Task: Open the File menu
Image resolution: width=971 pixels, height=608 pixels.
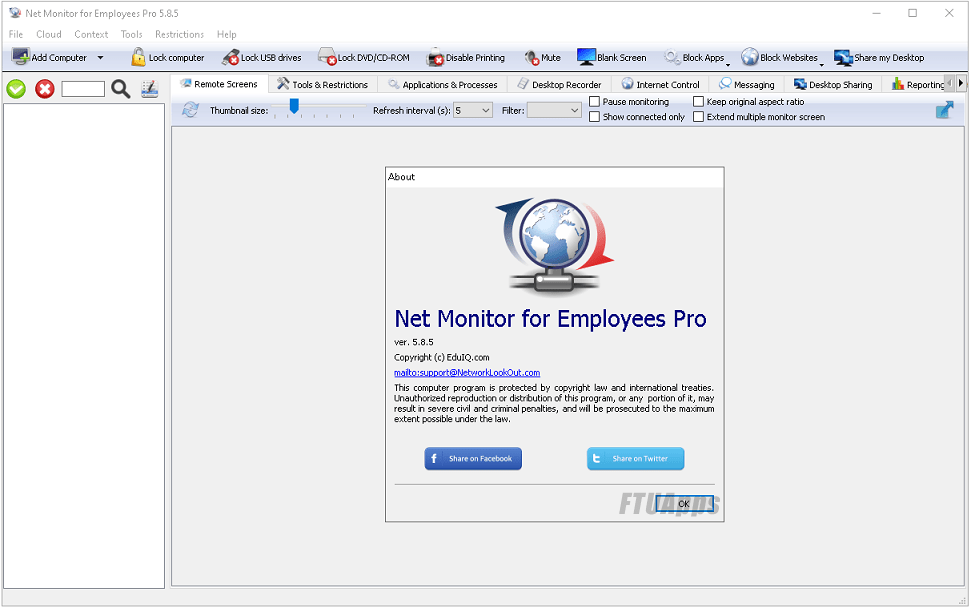Action: [16, 34]
